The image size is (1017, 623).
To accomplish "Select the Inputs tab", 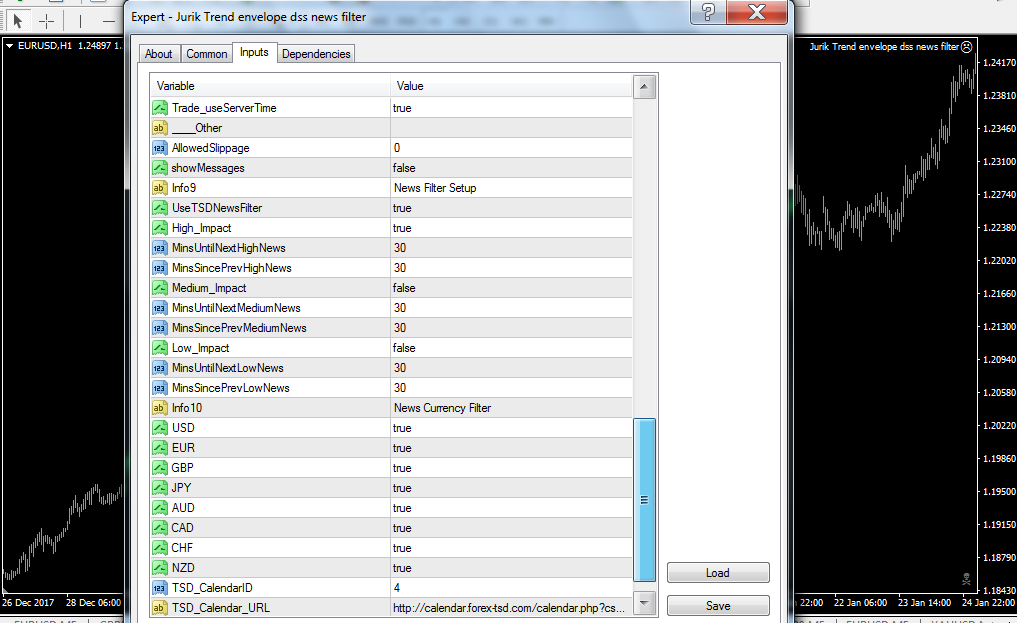I will (254, 53).
